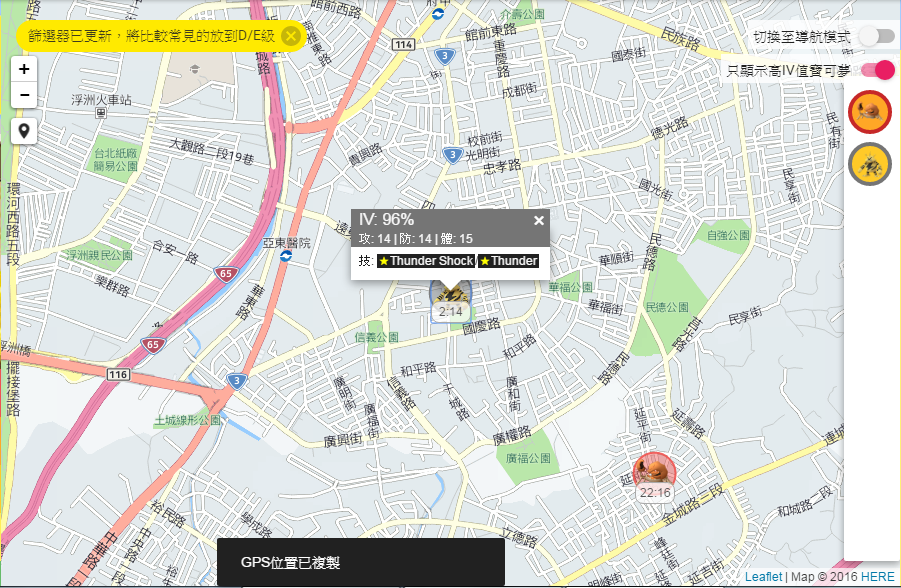
Task: Locate my position with the pin button
Action: [24, 132]
